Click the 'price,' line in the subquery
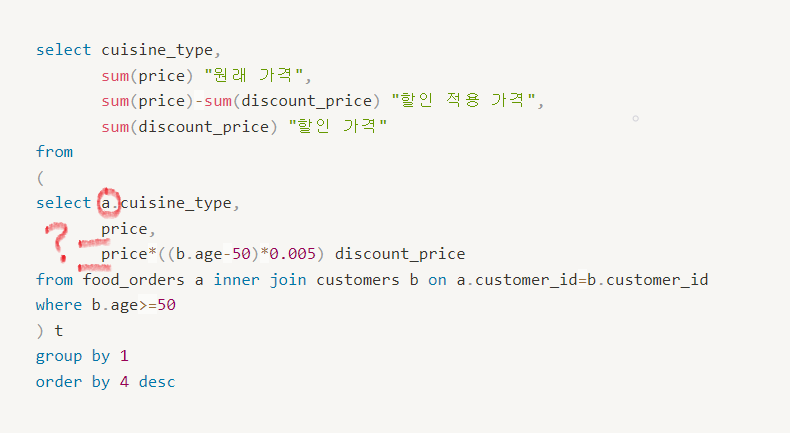790x433 pixels. click(x=128, y=229)
